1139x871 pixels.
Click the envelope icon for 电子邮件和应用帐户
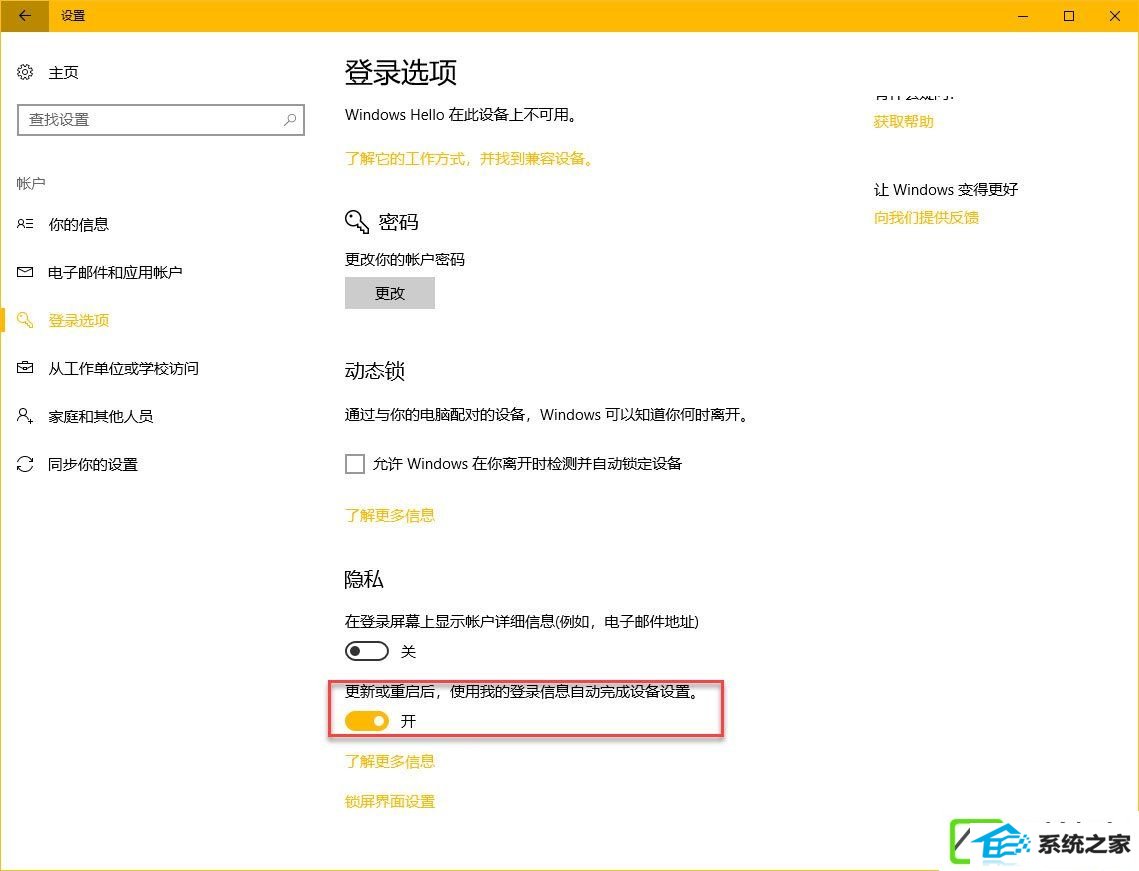click(x=25, y=272)
